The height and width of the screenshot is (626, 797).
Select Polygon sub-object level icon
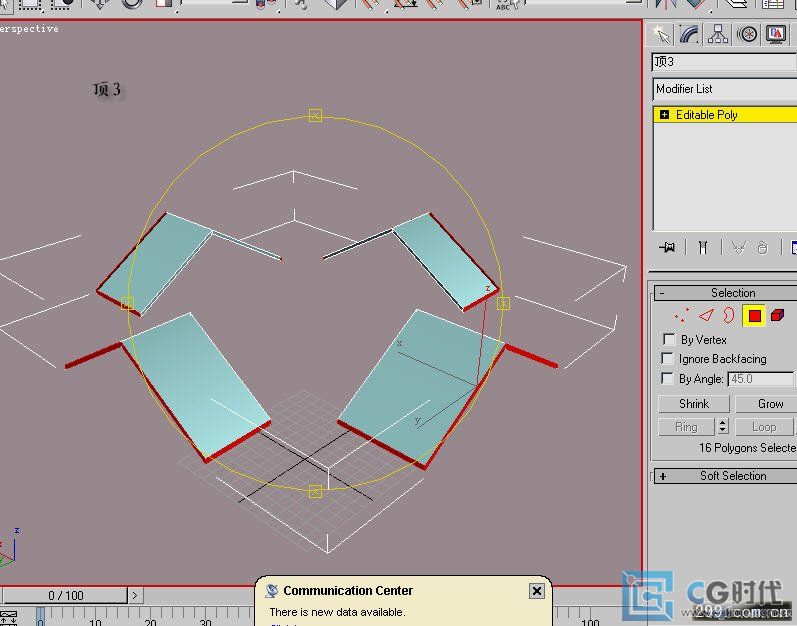[x=754, y=316]
